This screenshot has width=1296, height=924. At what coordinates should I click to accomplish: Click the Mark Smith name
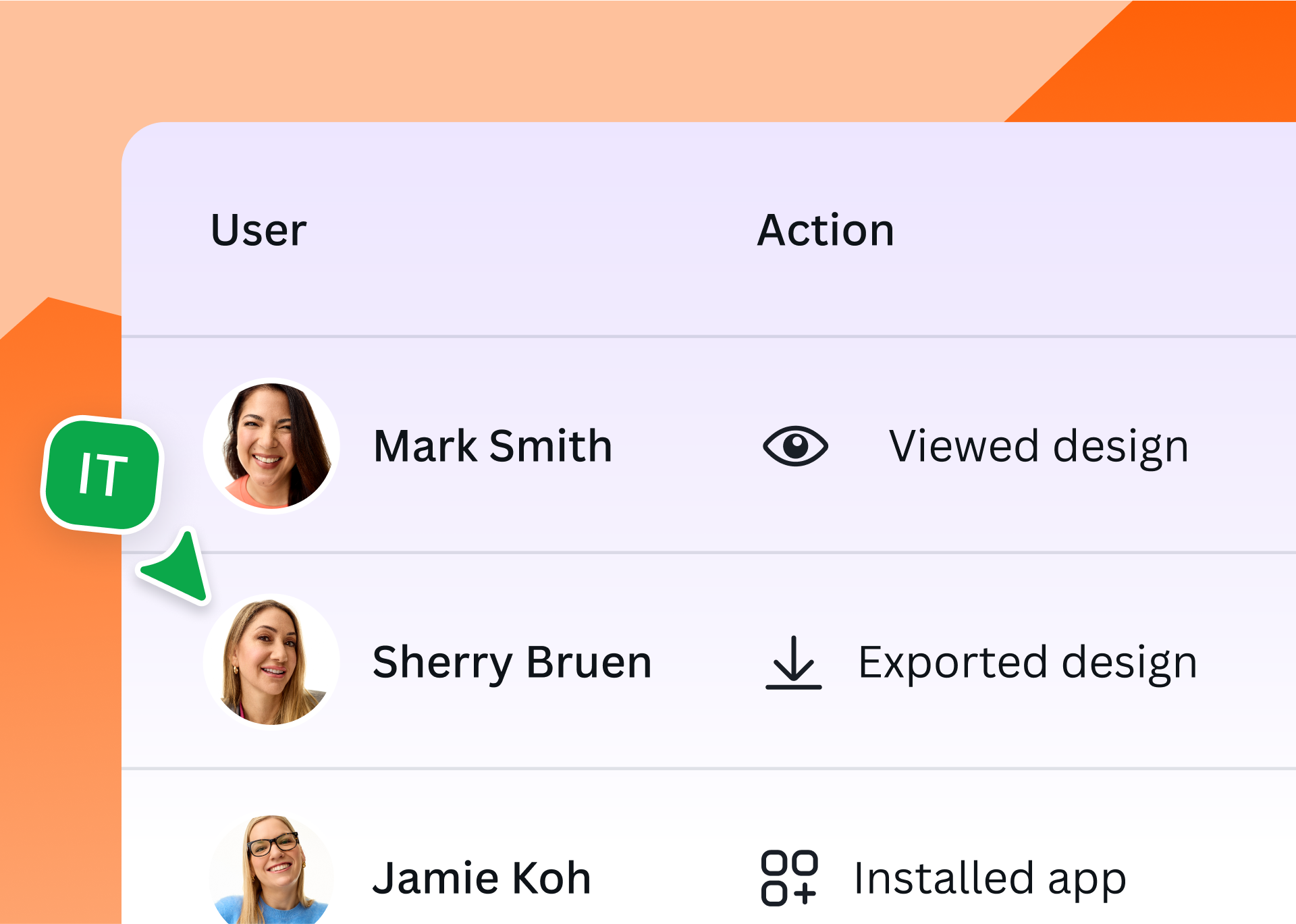[492, 446]
